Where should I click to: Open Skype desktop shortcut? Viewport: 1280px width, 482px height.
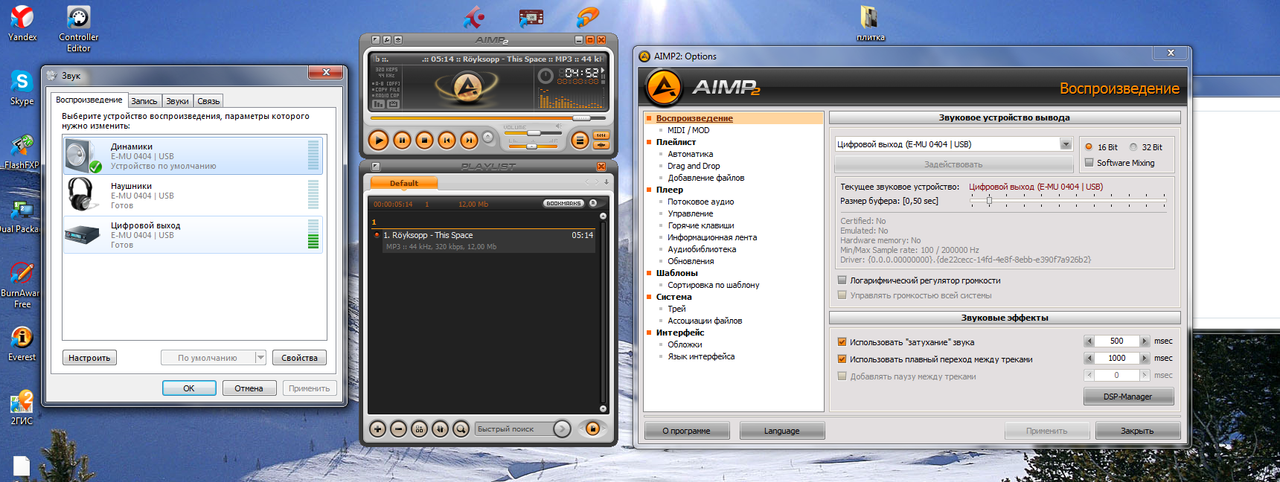click(x=21, y=88)
